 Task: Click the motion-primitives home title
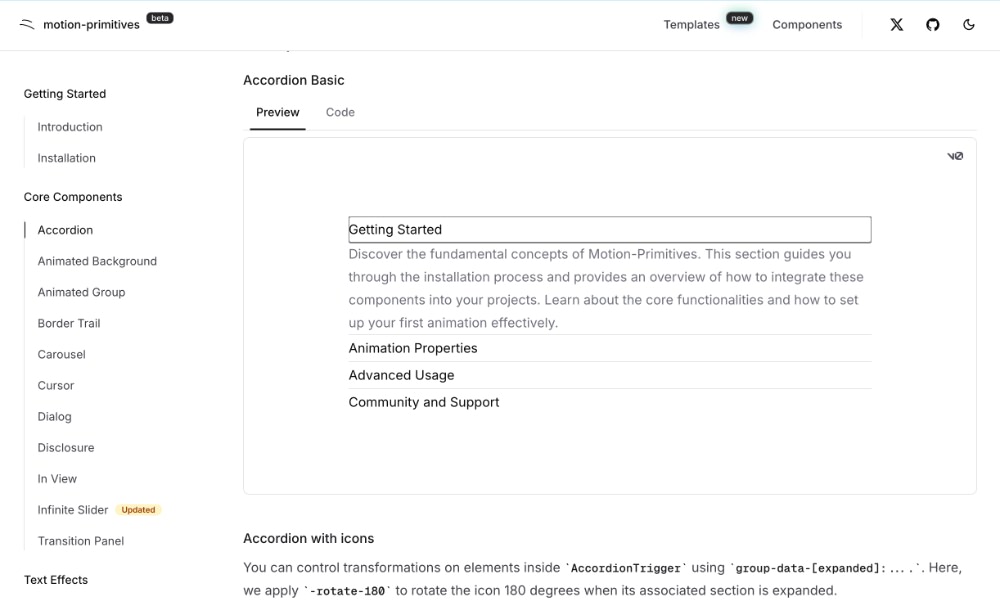pos(91,24)
